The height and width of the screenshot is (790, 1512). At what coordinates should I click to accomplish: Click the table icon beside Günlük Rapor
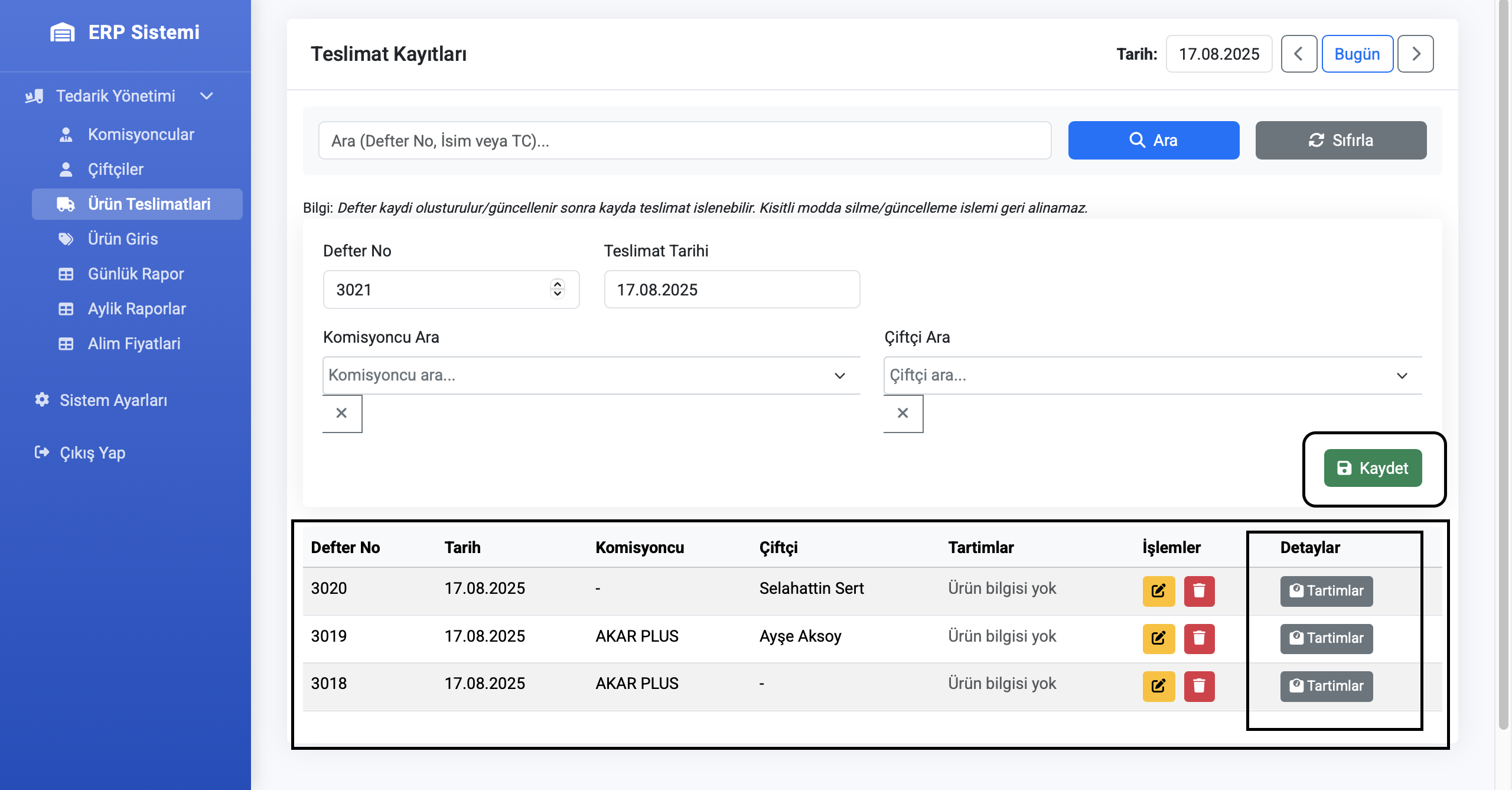tap(66, 274)
